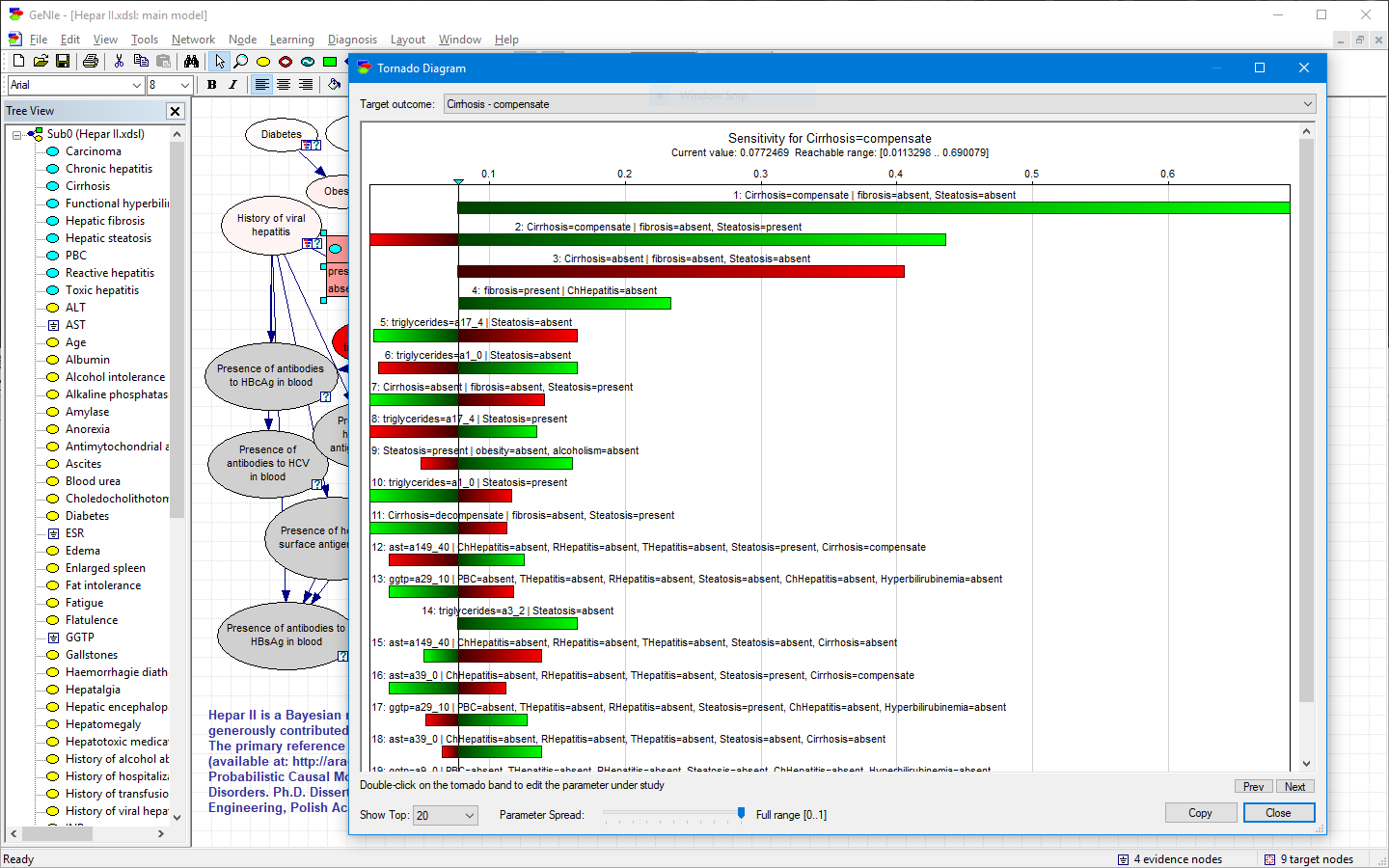Open the Show Top dropdown

coord(471,815)
